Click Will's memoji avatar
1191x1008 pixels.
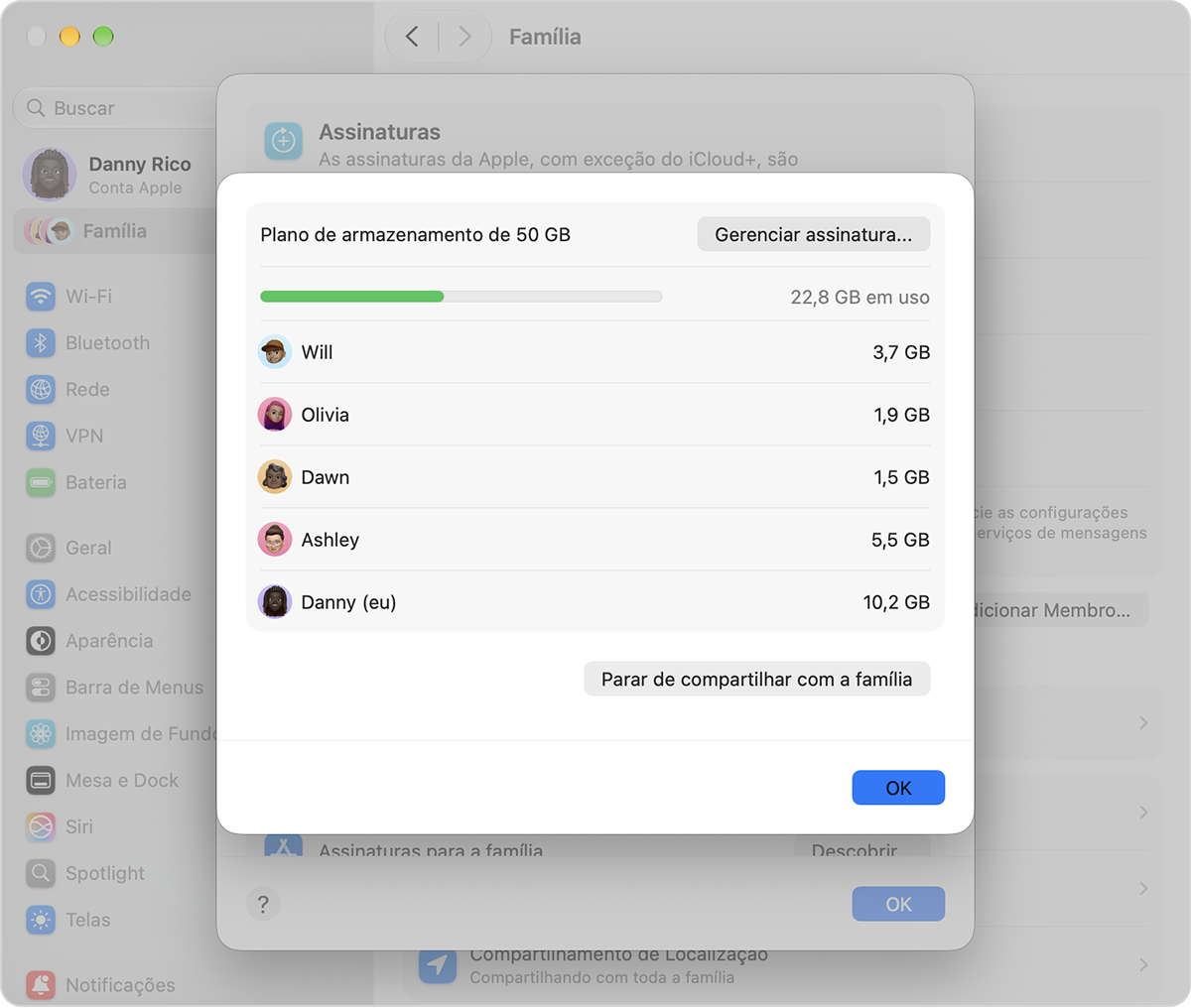[275, 352]
